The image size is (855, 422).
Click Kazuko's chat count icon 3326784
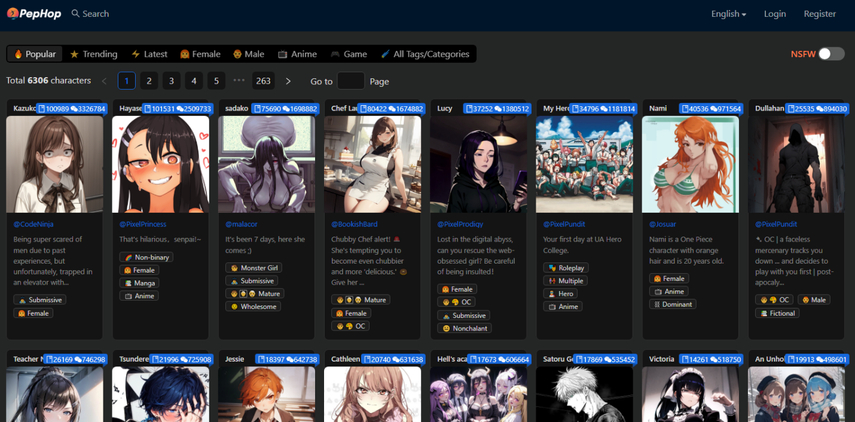click(74, 108)
